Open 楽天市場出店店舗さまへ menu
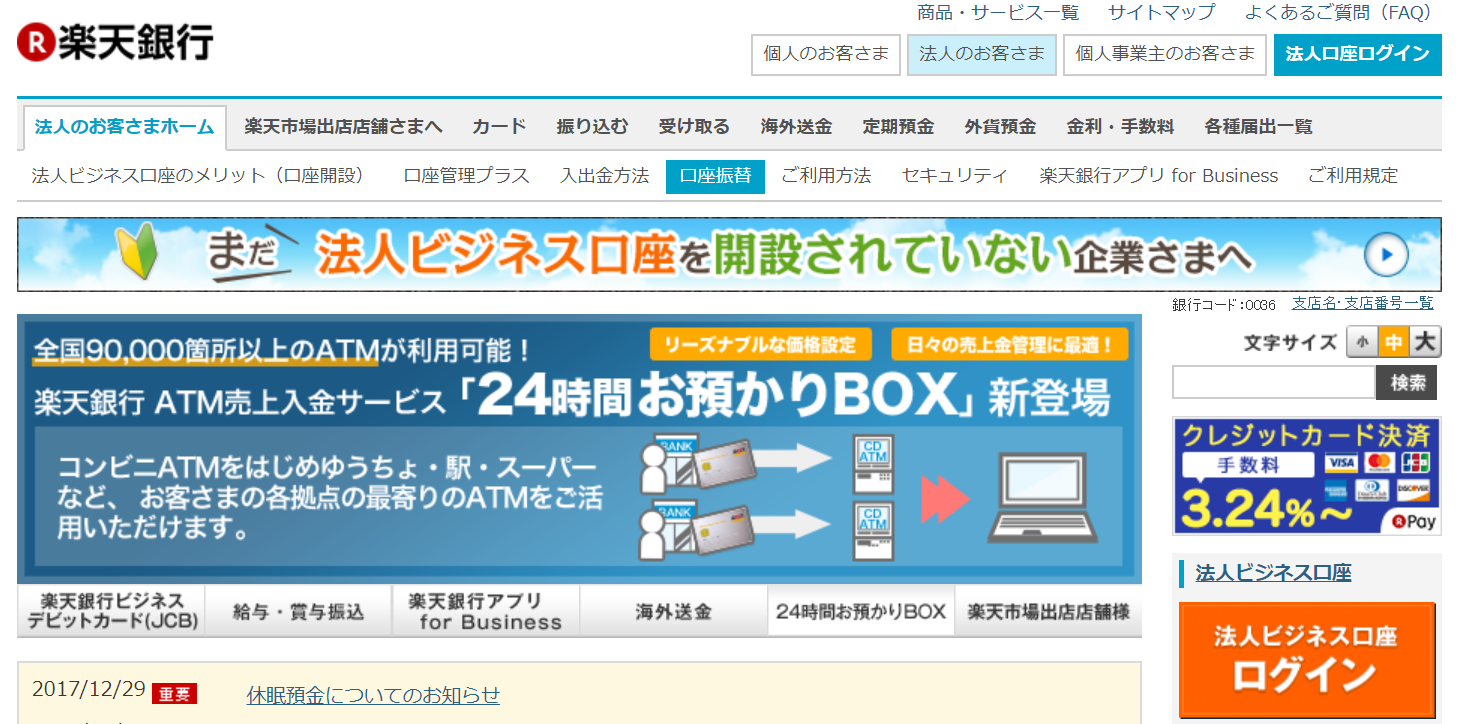This screenshot has width=1483, height=724. (x=343, y=127)
